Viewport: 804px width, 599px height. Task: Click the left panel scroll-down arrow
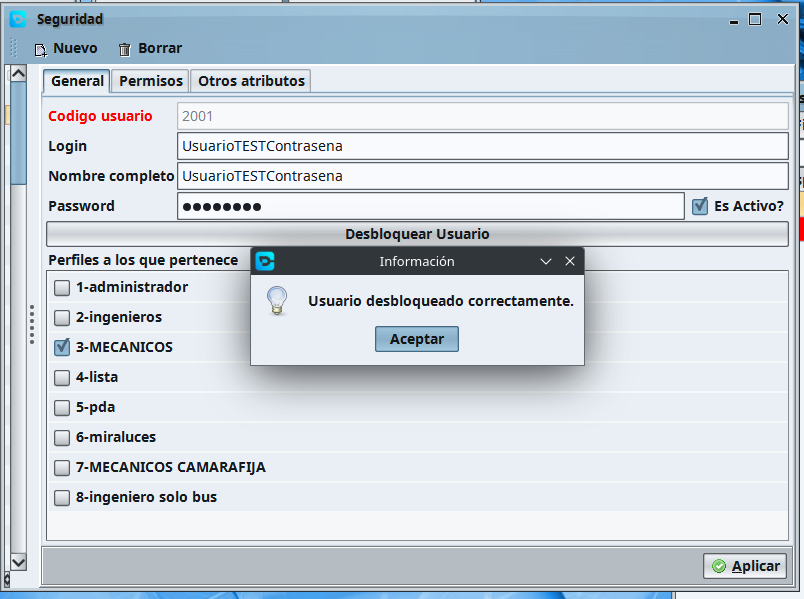17,562
